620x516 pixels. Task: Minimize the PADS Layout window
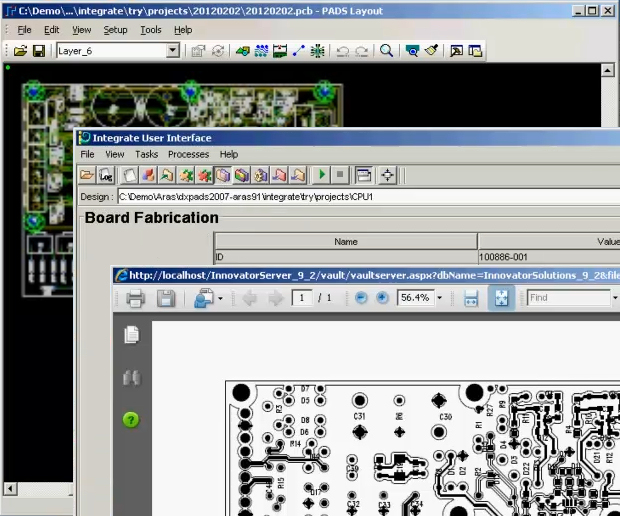click(x=578, y=11)
